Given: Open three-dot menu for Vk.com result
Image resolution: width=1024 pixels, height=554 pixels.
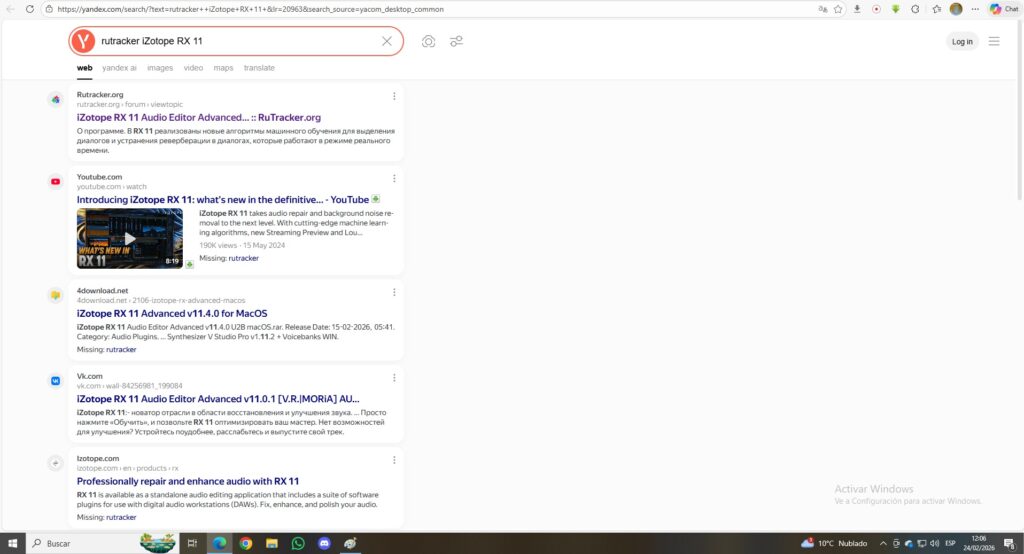Looking at the screenshot, I should [394, 377].
